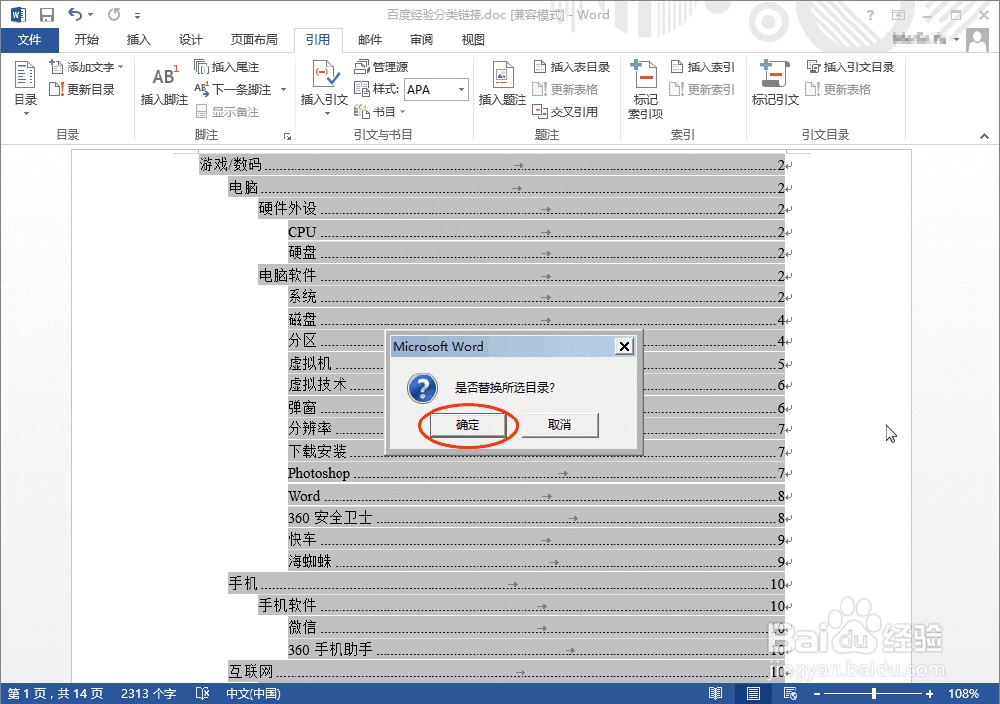The width and height of the screenshot is (1000, 704).
Task: Switch to the Mailings (邮件) tab
Action: (370, 40)
